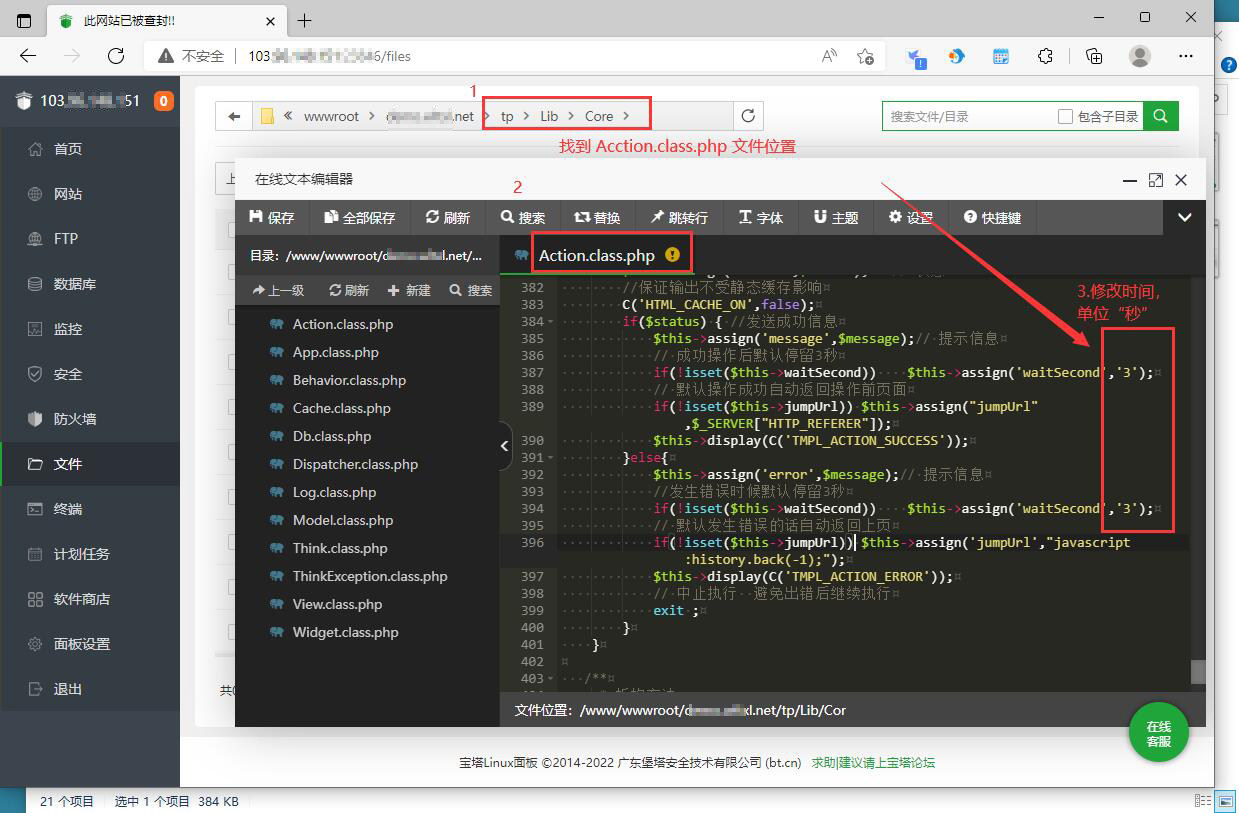Open Db.class.php from the file list

pyautogui.click(x=332, y=436)
